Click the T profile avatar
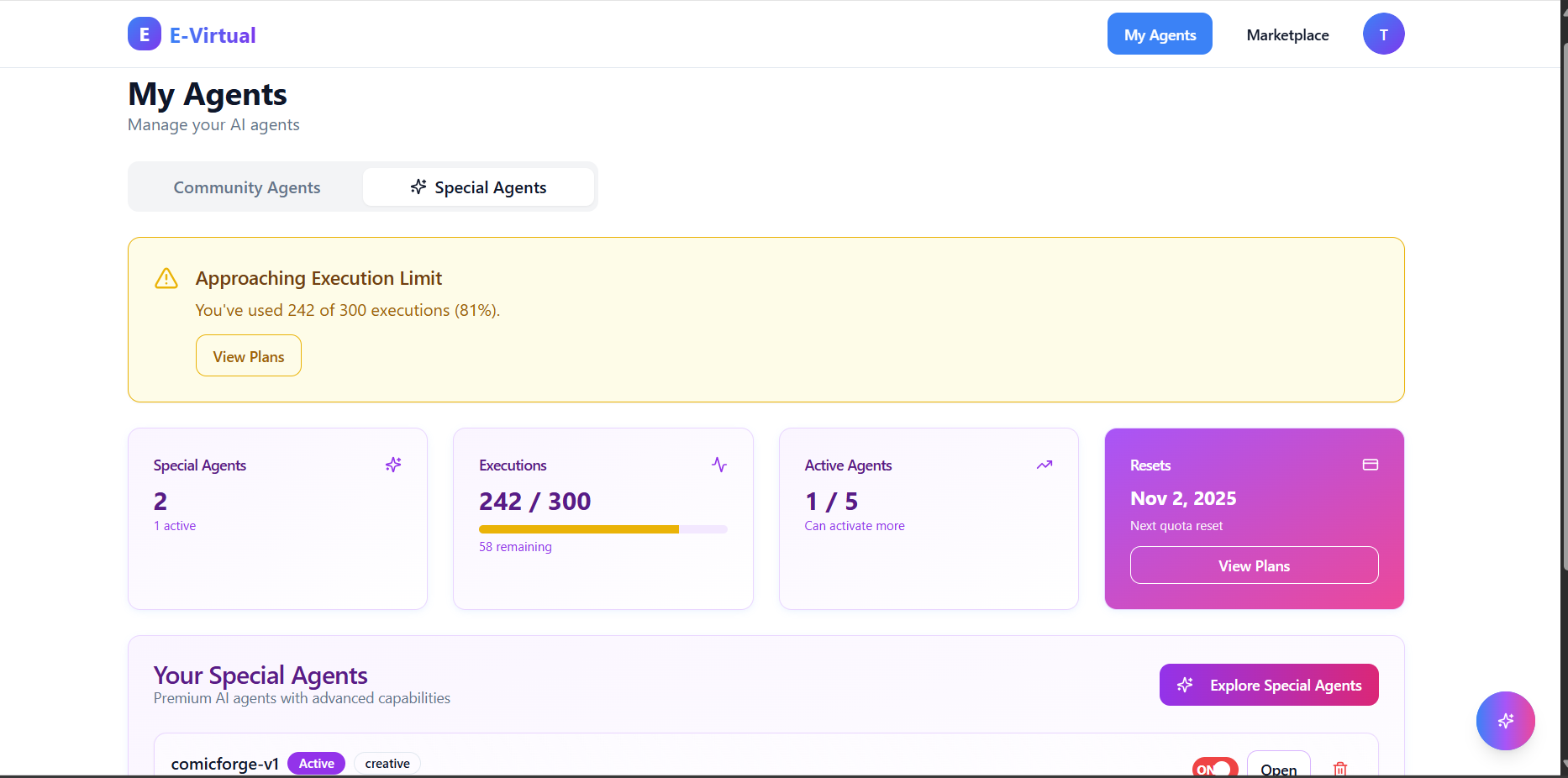 click(x=1383, y=34)
